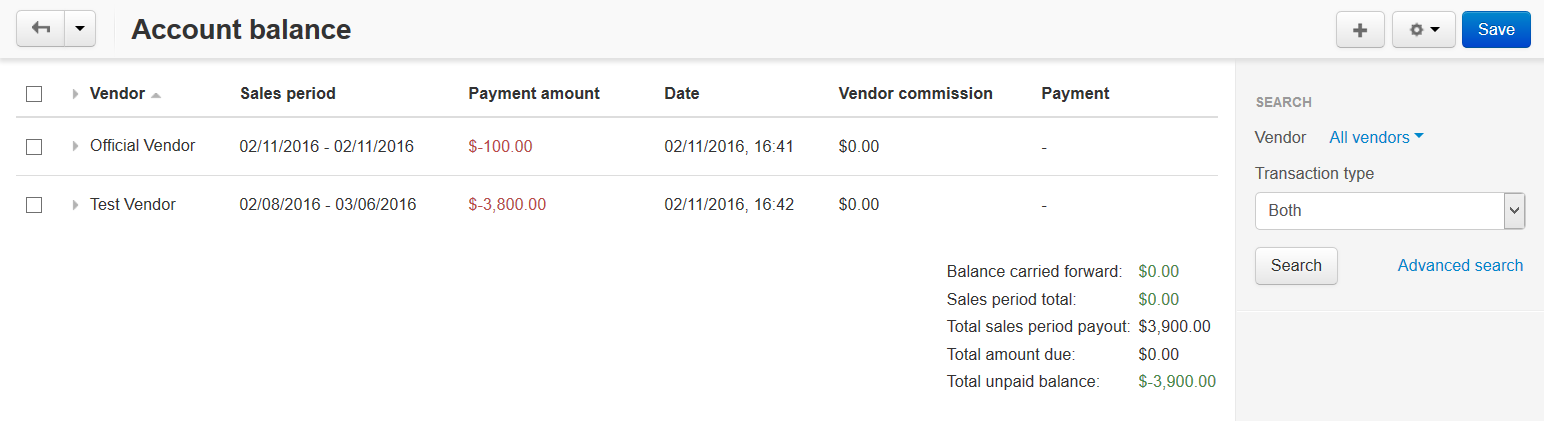Check the Test Vendor row checkbox
Screen dimensions: 1544x421
(x=34, y=205)
